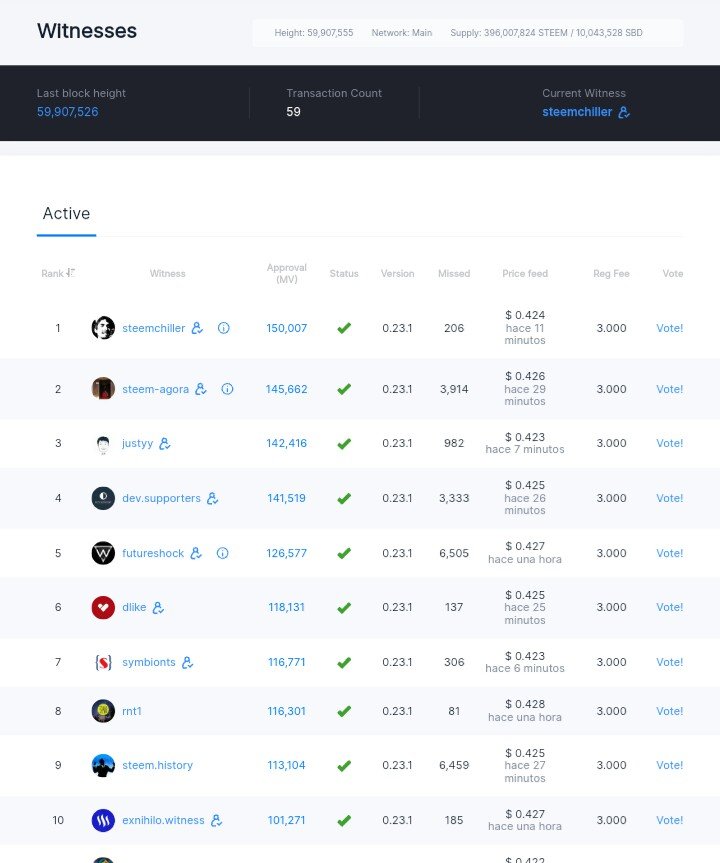Click the green status checkmark for steemchiller
Screen dimensions: 720x863
(x=344, y=328)
